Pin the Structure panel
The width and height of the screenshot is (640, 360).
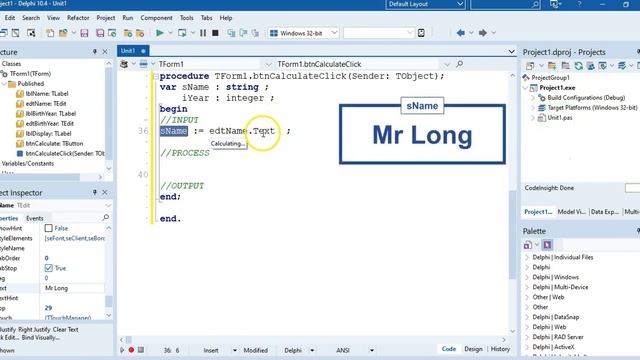[x=95, y=51]
